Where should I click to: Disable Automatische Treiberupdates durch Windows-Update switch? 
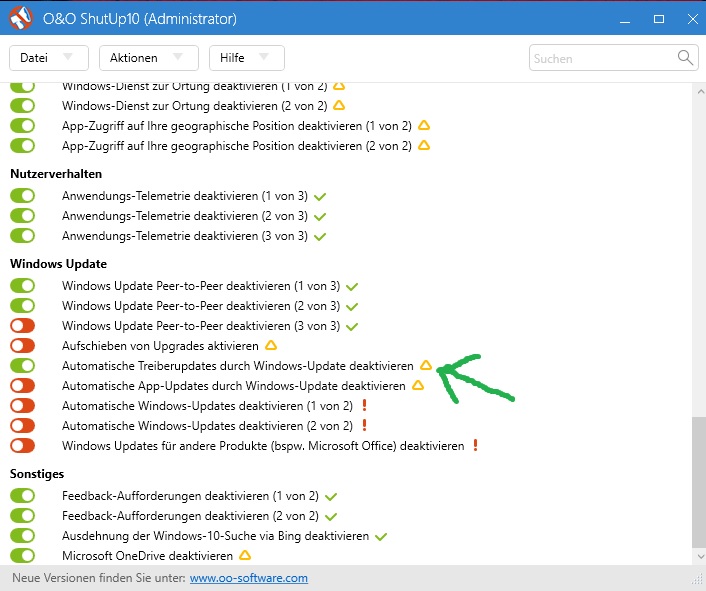[23, 365]
